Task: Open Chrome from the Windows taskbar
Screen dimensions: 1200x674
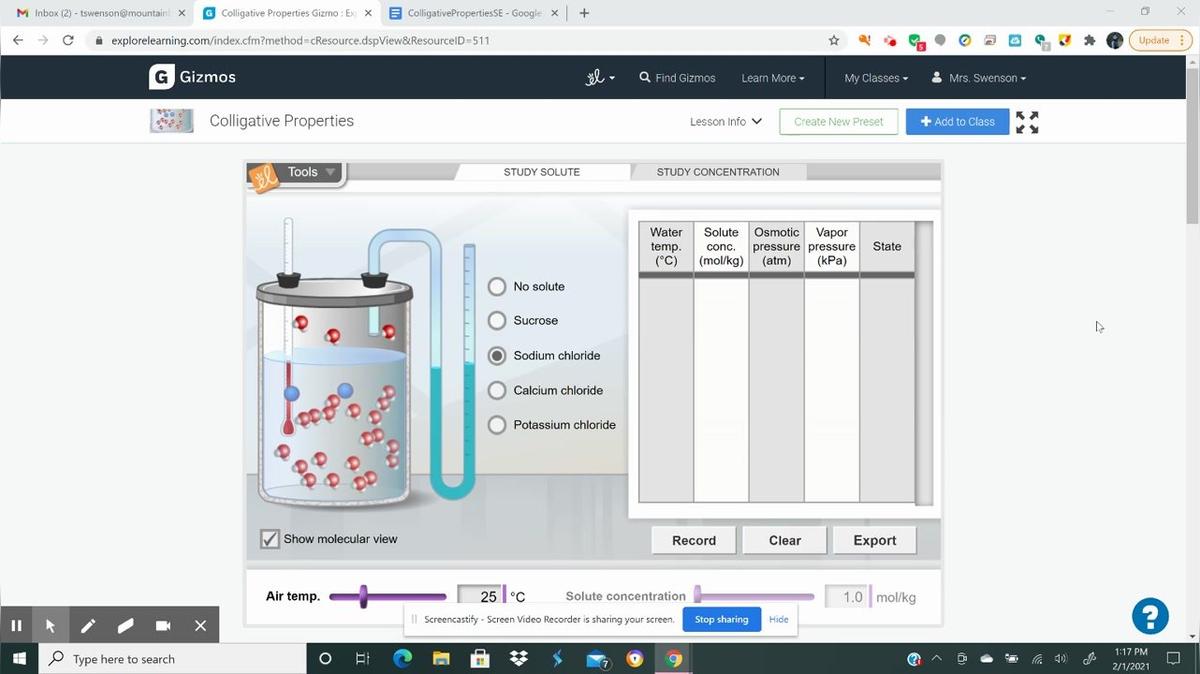Action: point(673,659)
